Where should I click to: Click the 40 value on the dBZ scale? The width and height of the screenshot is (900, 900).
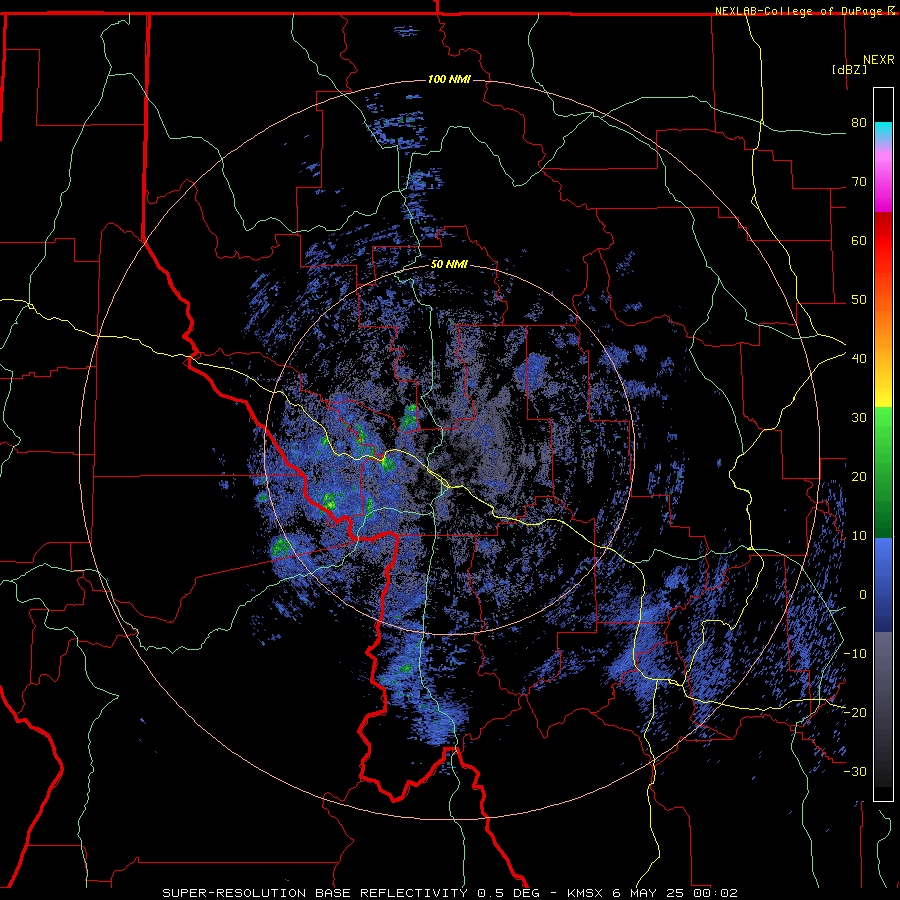(859, 359)
